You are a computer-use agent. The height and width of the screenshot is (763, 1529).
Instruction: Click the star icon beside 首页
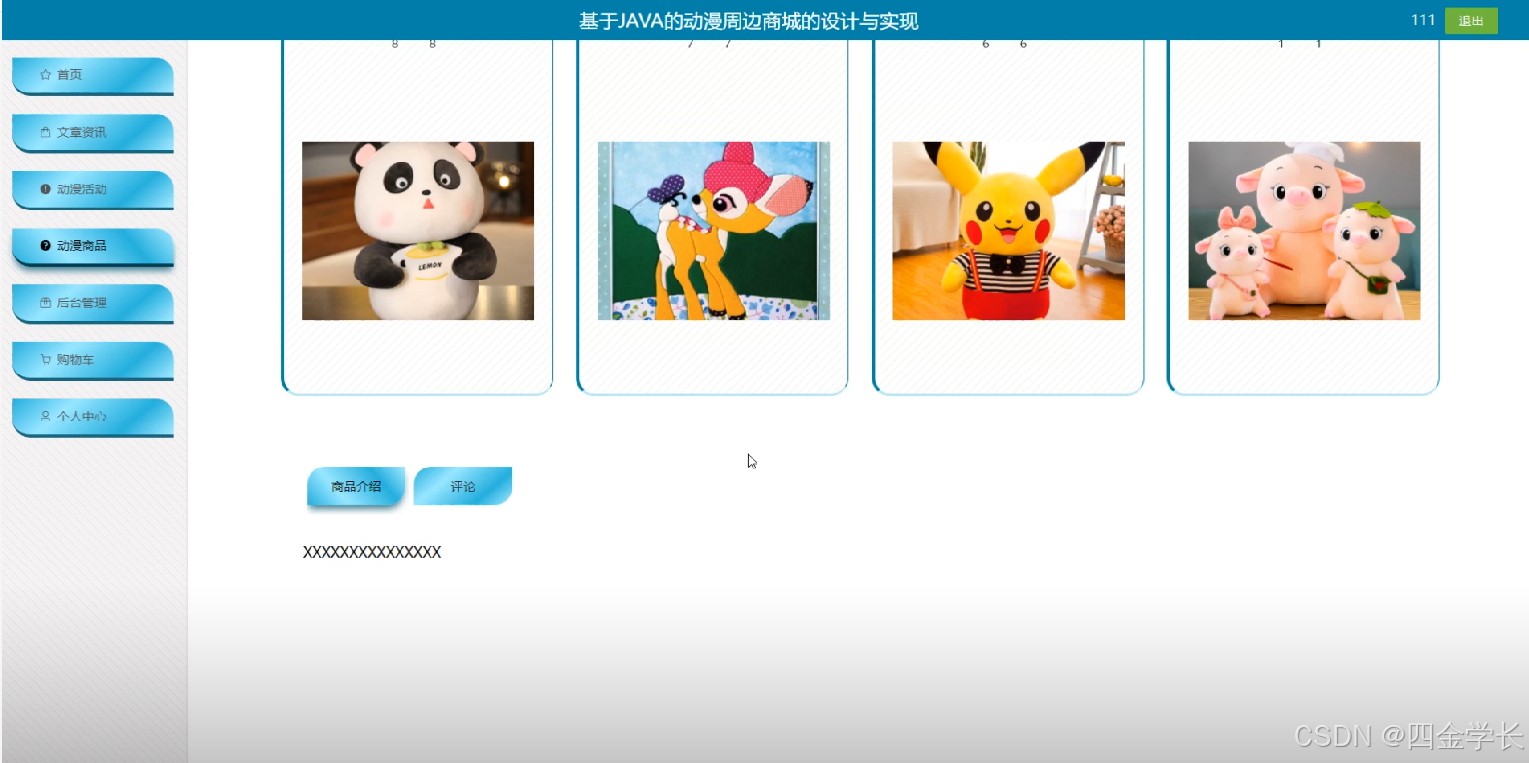pyautogui.click(x=45, y=75)
